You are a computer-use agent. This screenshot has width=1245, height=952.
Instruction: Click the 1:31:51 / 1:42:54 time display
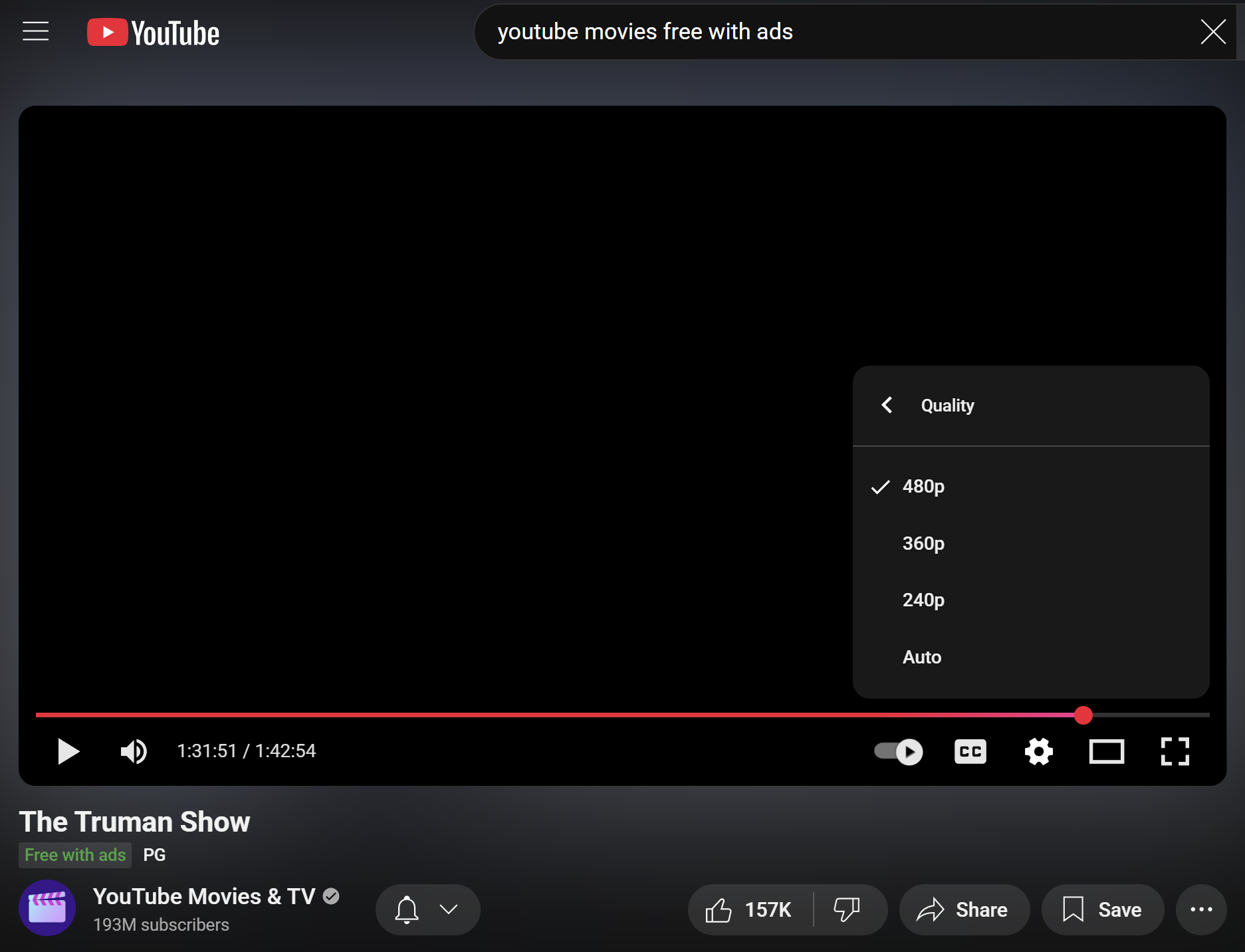[247, 751]
